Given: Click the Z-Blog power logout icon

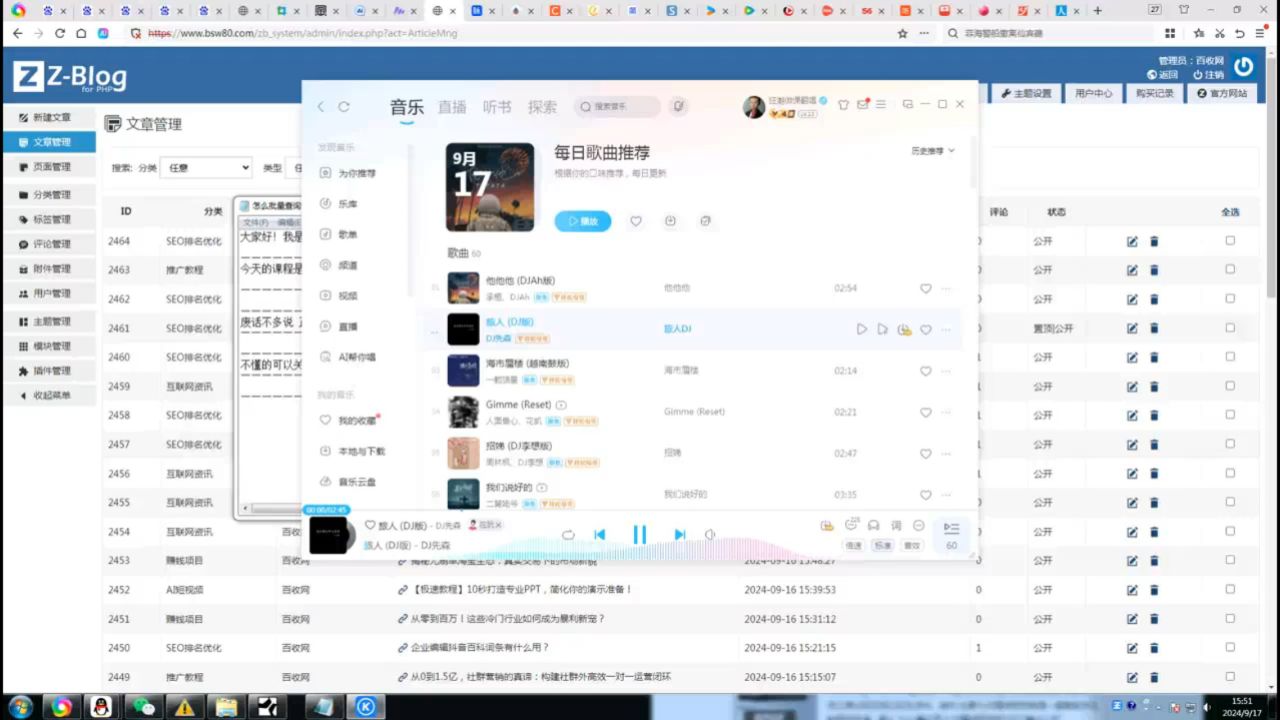Looking at the screenshot, I should click(x=1244, y=67).
